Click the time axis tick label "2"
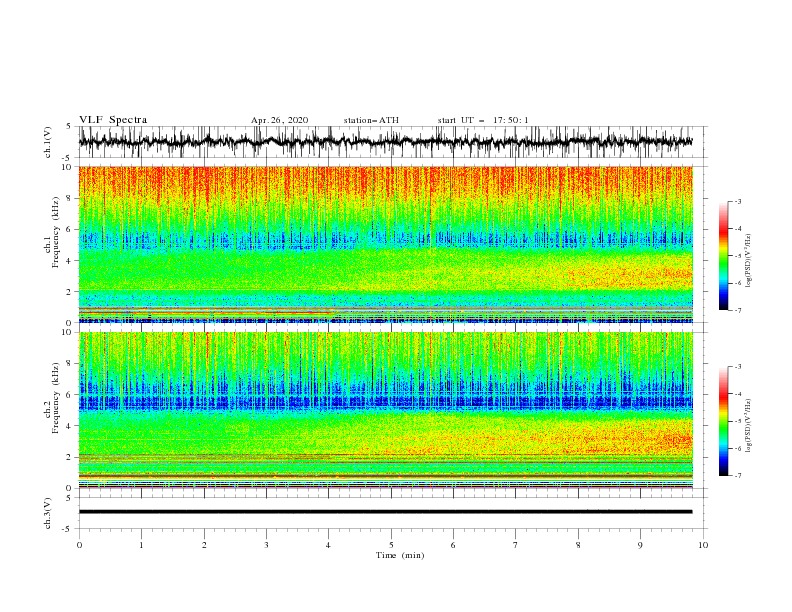This screenshot has width=792, height=612. [x=204, y=545]
